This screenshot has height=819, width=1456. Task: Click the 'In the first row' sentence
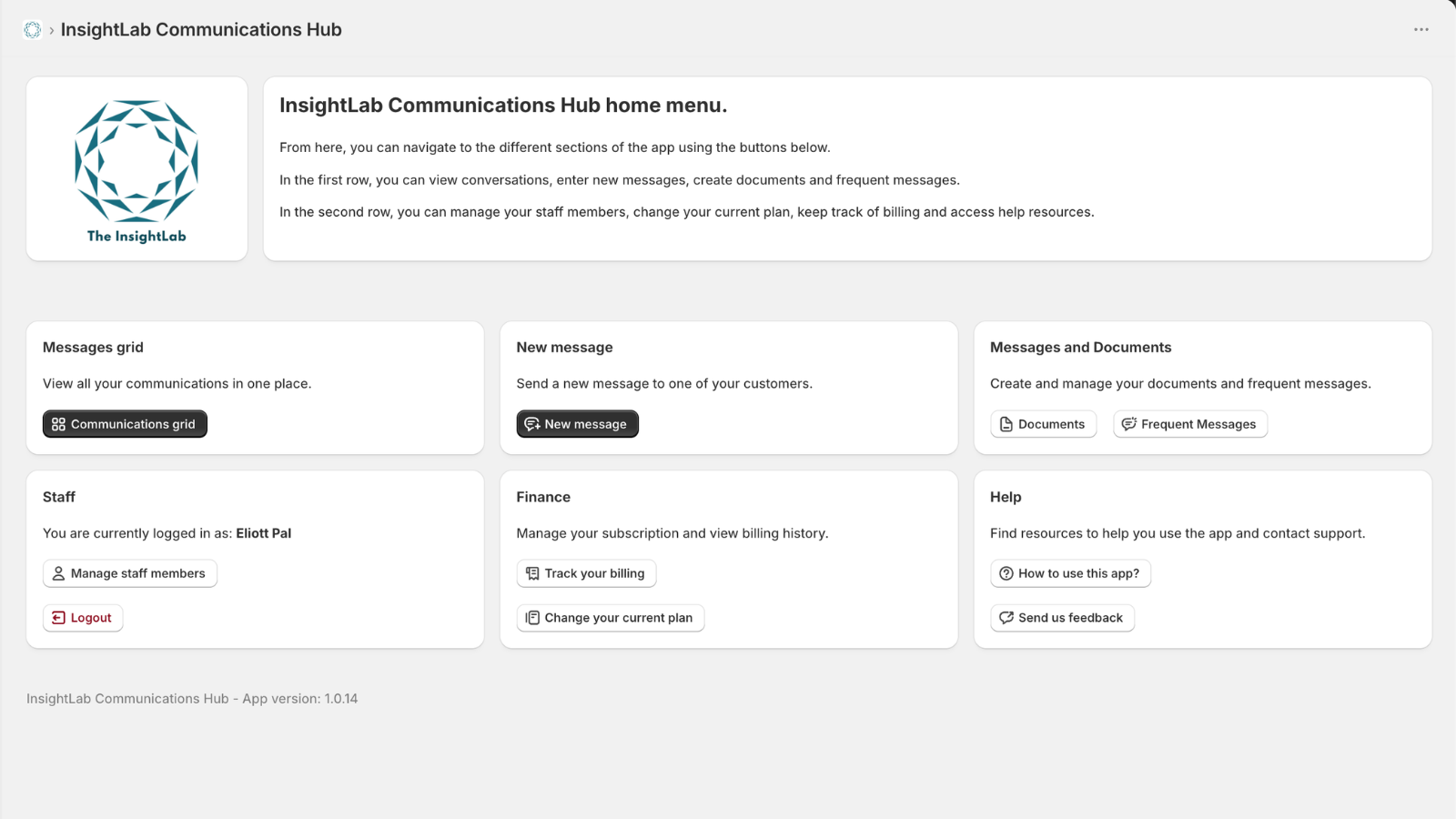pyautogui.click(x=620, y=180)
